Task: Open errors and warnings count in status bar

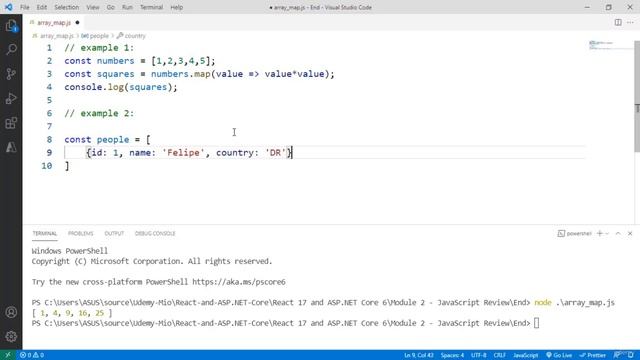Action: 32,355
